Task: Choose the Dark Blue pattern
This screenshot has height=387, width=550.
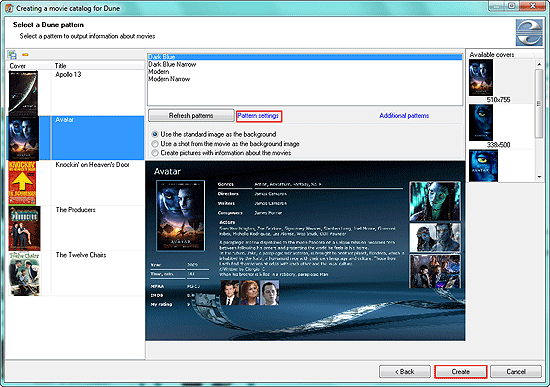Action: coord(305,57)
